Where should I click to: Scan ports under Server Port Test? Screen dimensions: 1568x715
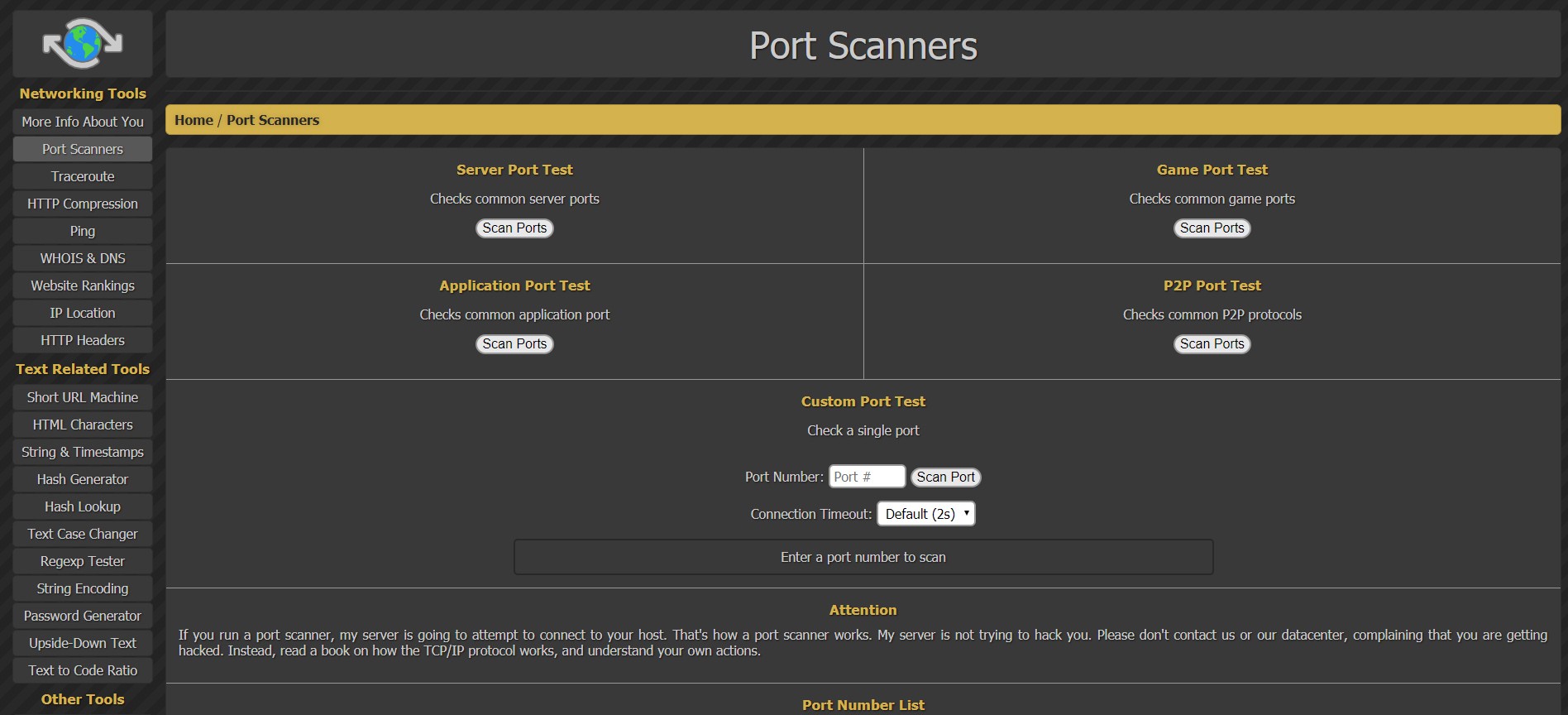tap(514, 228)
